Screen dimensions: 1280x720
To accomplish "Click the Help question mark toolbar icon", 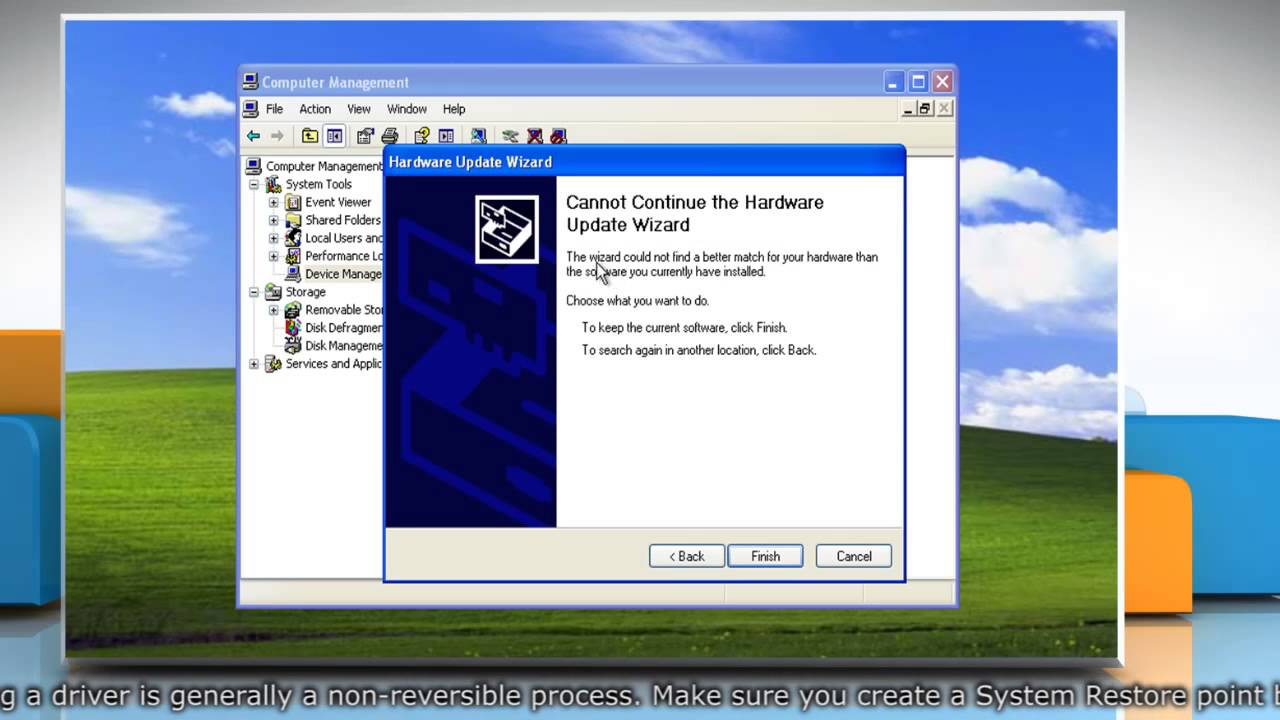I will [422, 136].
